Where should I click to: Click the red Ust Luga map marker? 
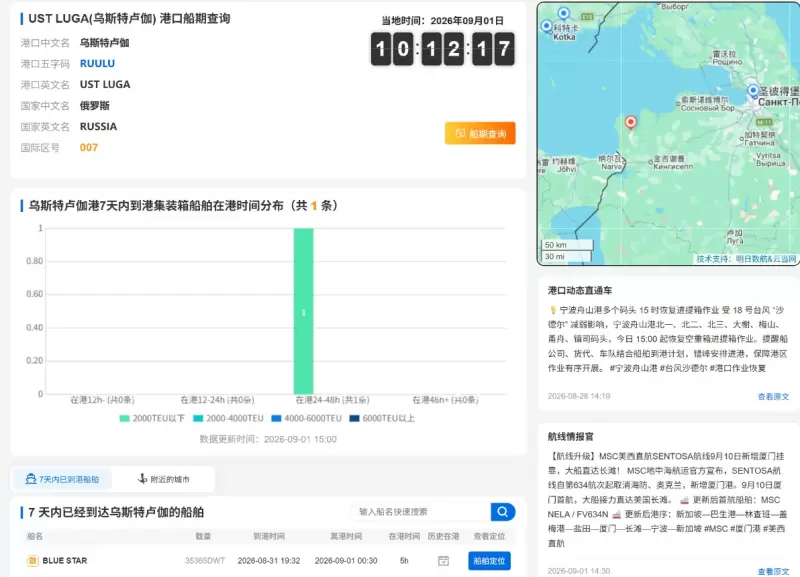[x=631, y=122]
